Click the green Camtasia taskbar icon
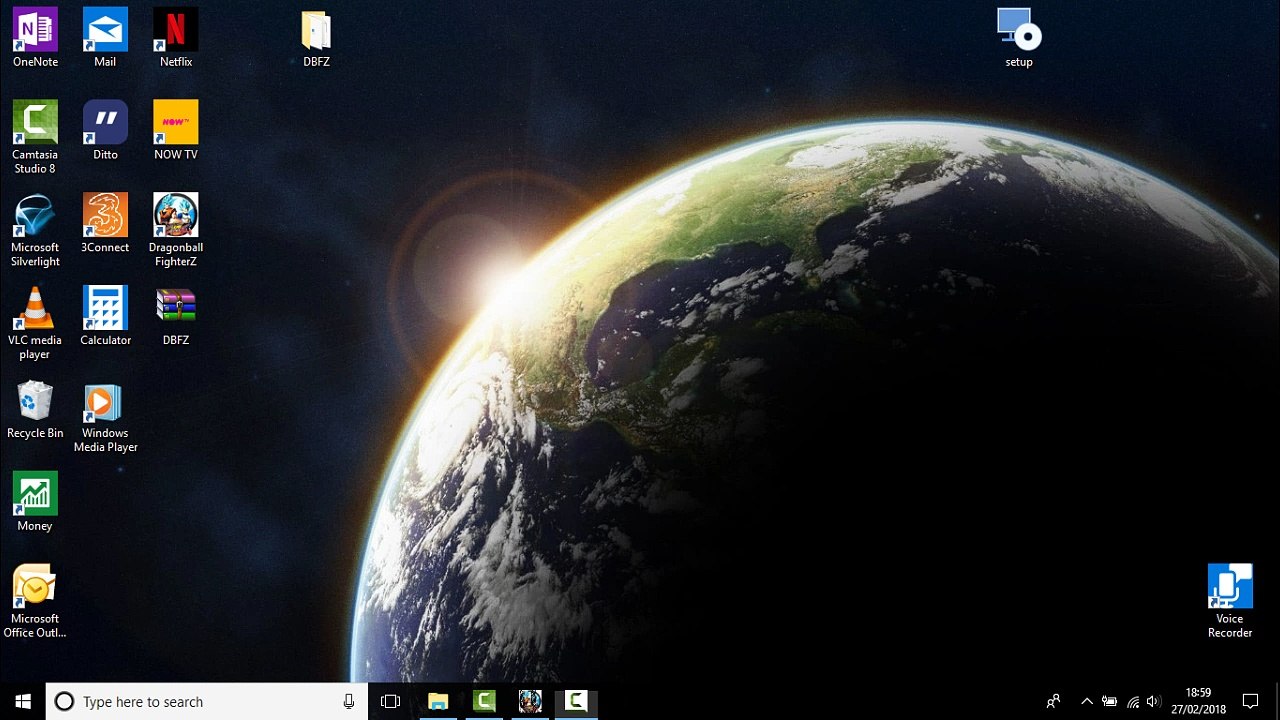This screenshot has height=720, width=1280. click(x=484, y=701)
